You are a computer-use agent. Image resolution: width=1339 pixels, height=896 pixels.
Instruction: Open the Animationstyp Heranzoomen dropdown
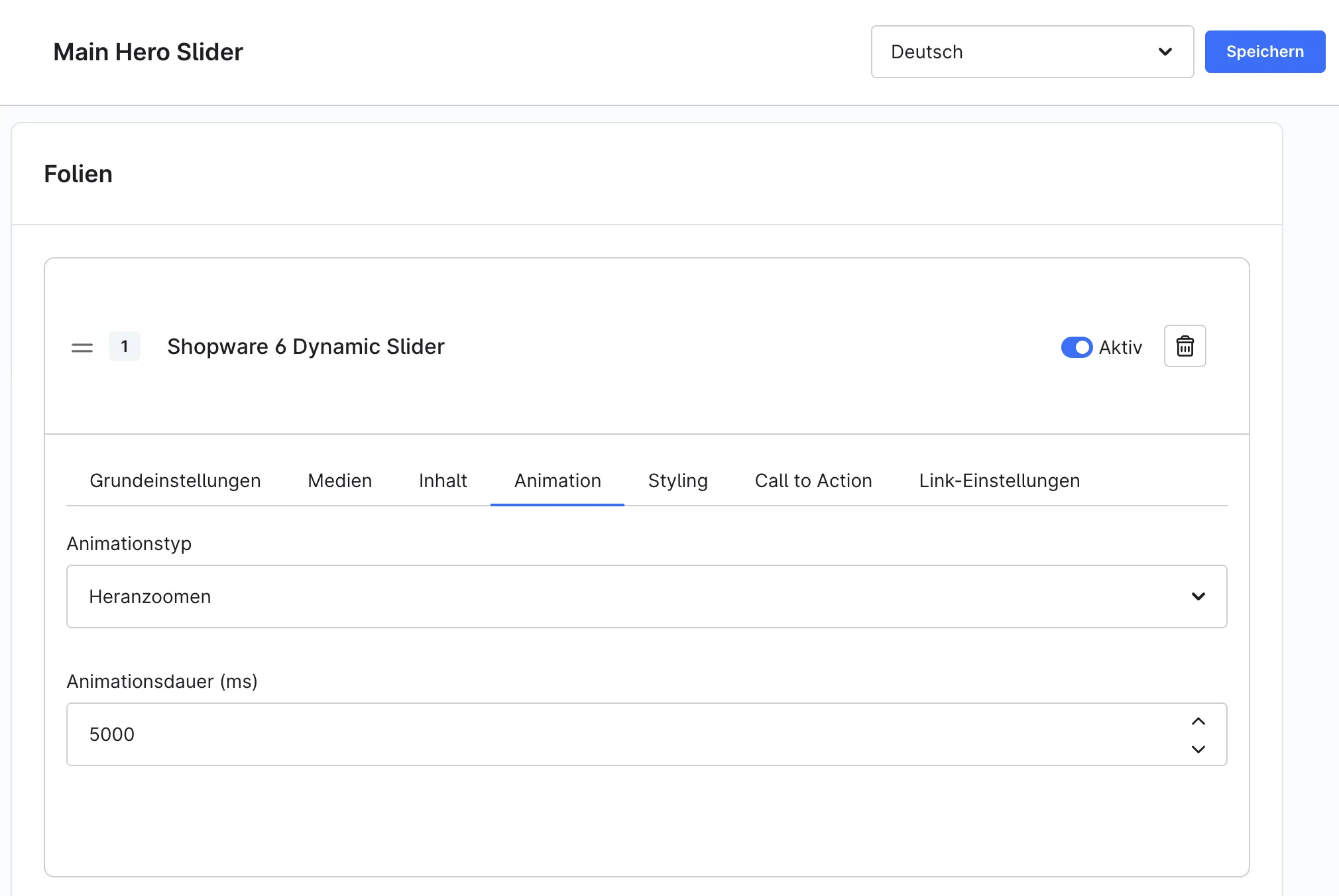pos(646,596)
